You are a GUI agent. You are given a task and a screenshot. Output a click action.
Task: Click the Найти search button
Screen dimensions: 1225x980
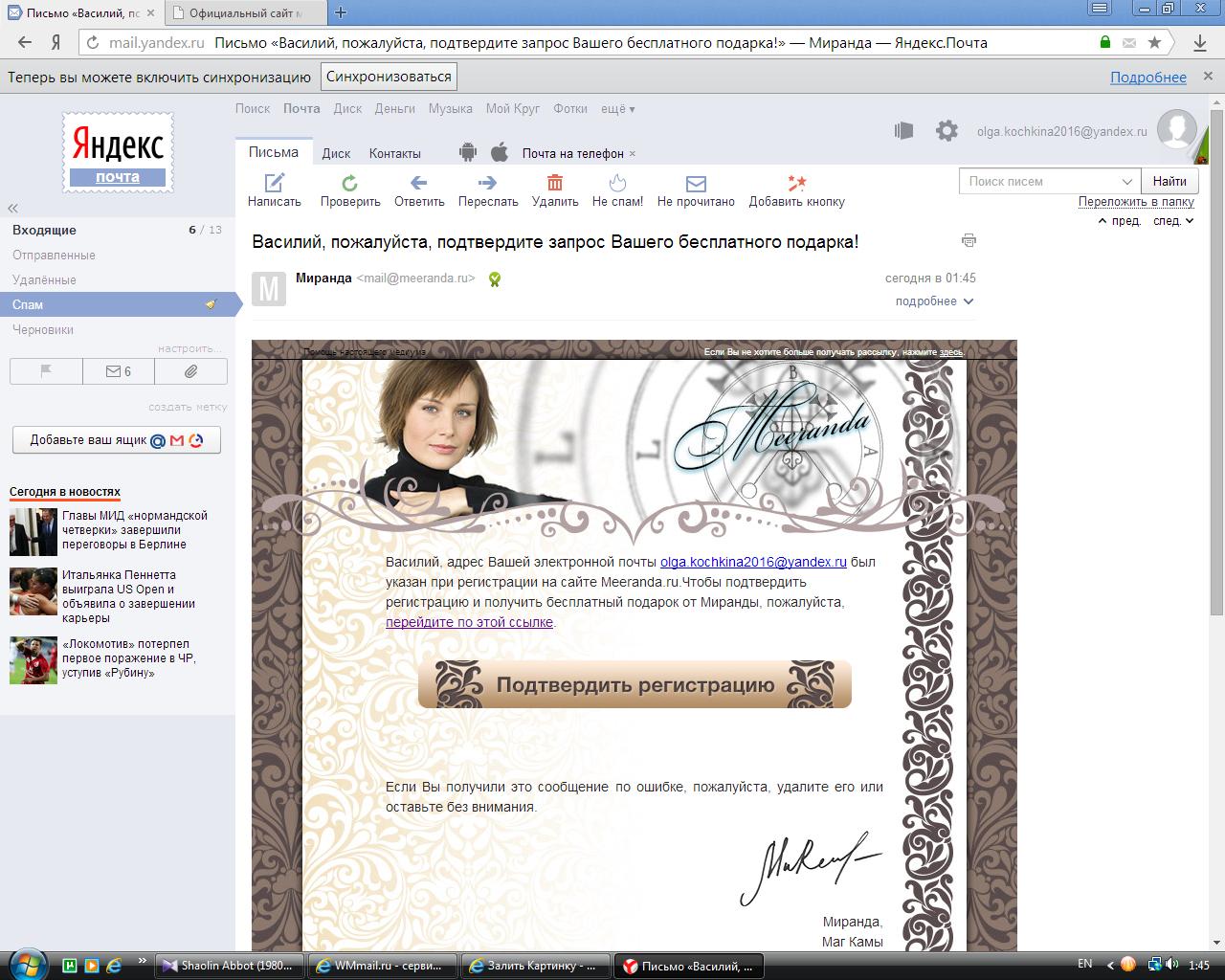(x=1169, y=181)
